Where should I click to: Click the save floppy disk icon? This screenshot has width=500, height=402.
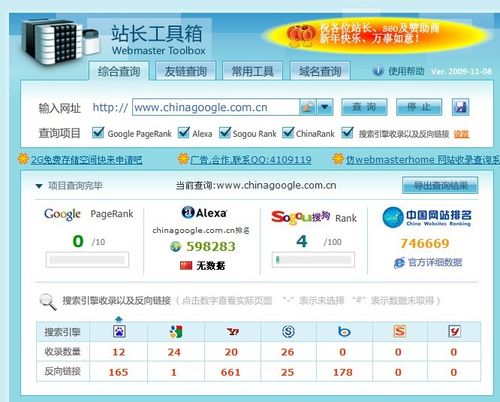coord(460,107)
